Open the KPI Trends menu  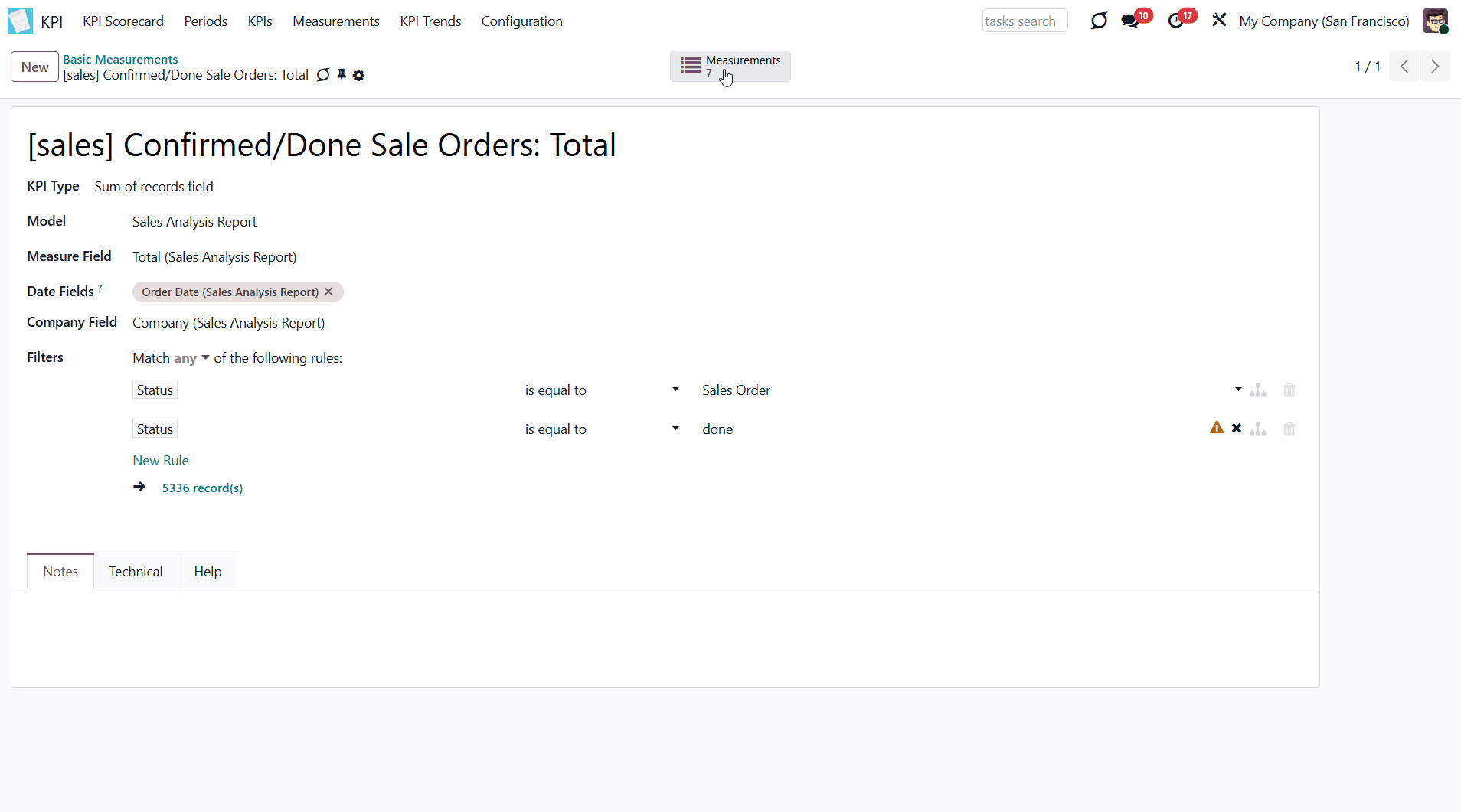[430, 21]
